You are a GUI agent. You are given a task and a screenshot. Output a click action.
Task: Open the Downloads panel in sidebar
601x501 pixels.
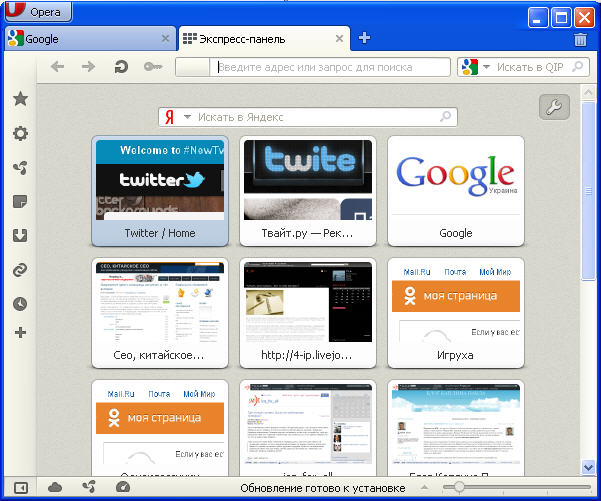click(19, 236)
